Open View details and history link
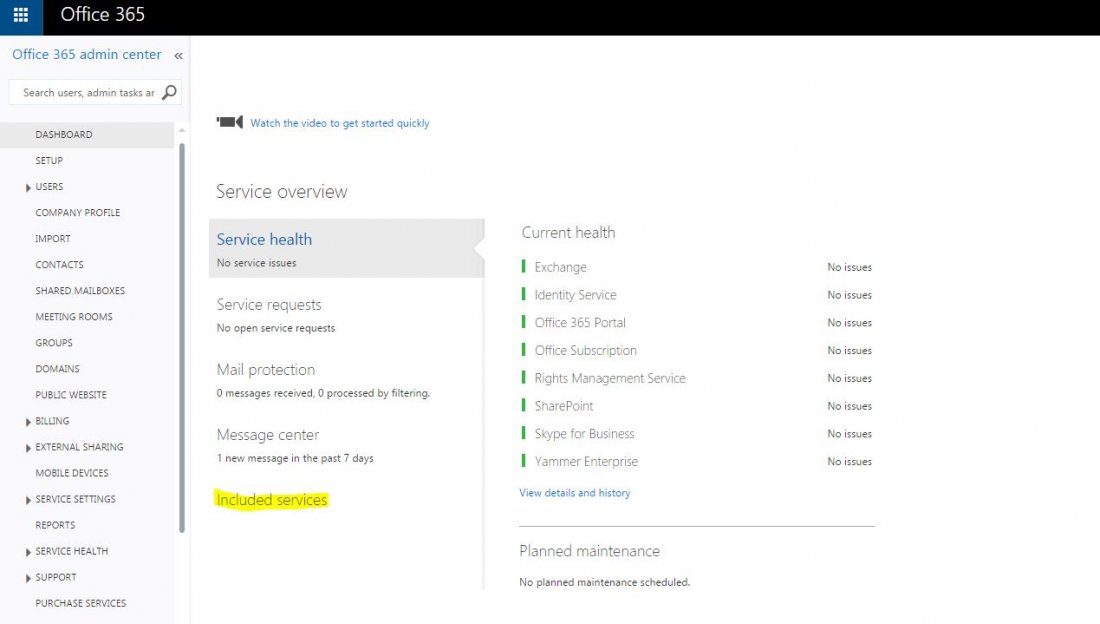The width and height of the screenshot is (1100, 624). point(575,493)
